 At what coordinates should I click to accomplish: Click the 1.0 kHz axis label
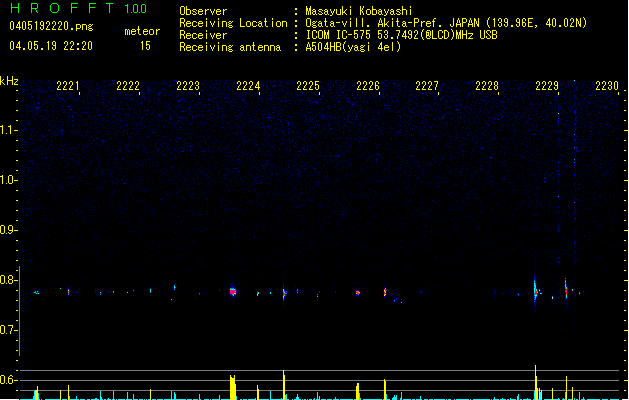[x=8, y=180]
